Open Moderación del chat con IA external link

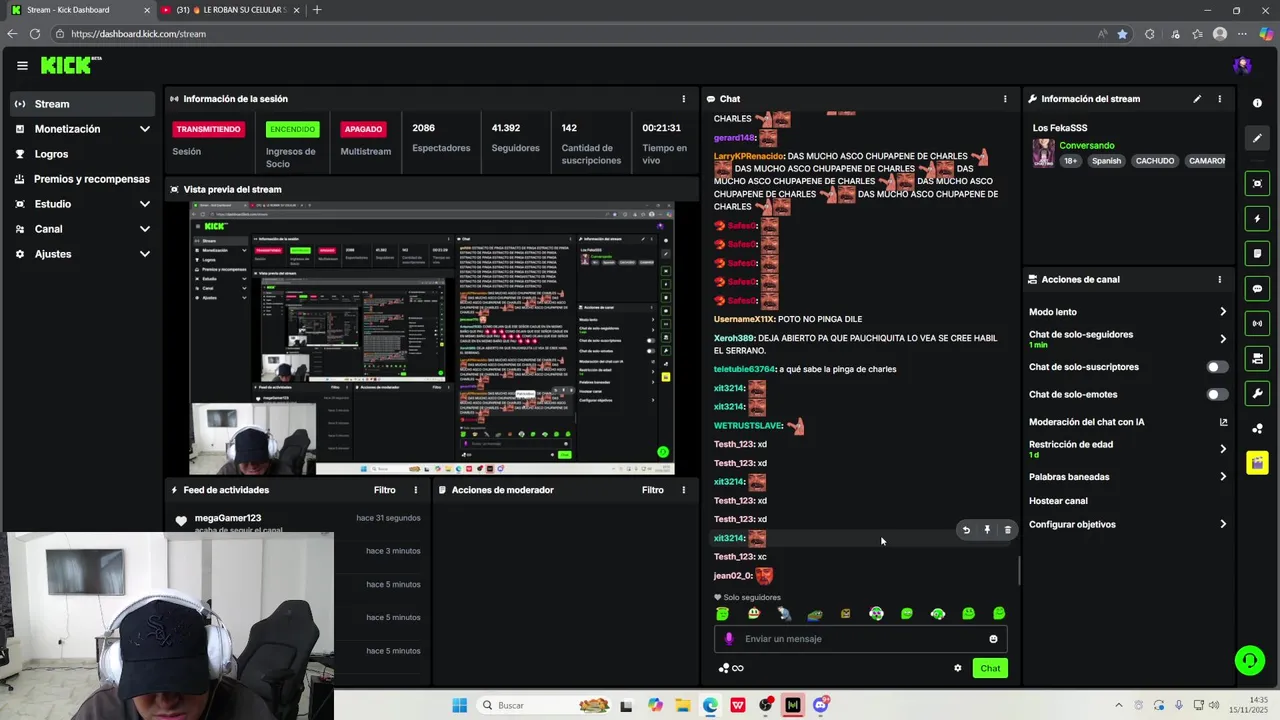coord(1222,422)
